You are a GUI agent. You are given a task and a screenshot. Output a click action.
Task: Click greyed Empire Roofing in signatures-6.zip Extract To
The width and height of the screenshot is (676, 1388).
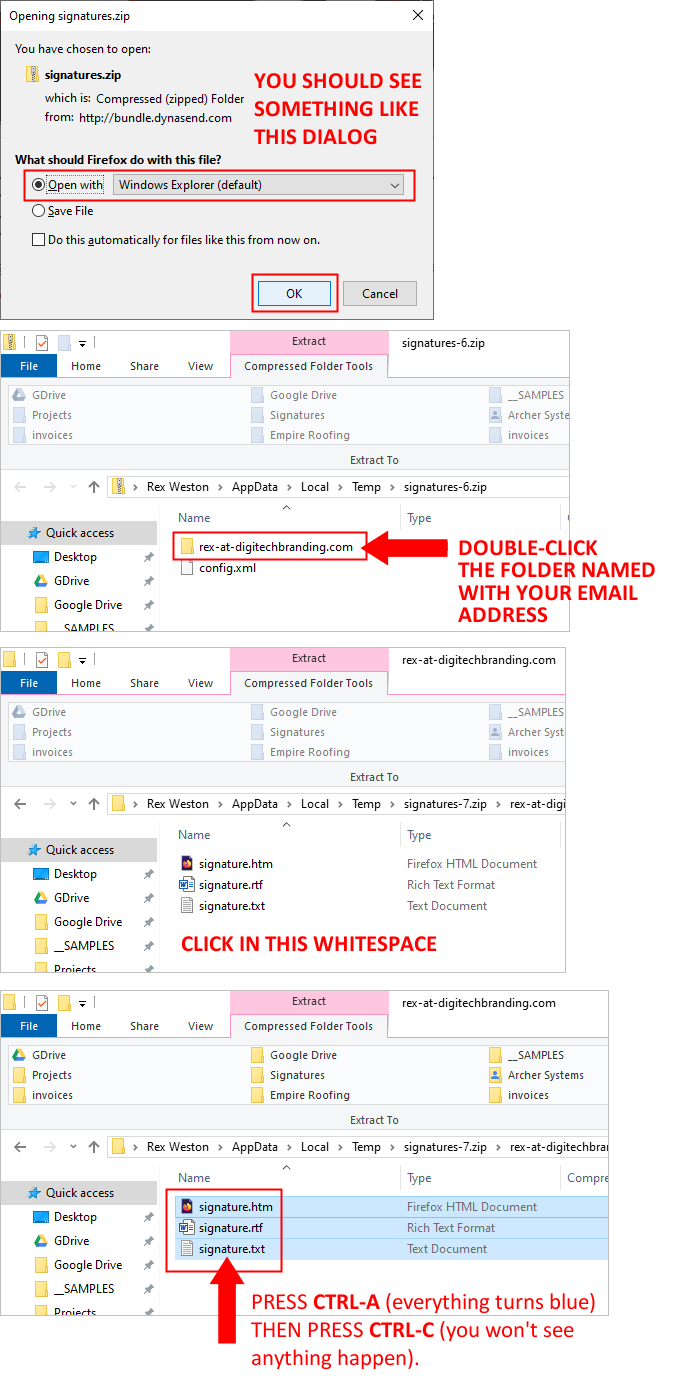[x=309, y=435]
